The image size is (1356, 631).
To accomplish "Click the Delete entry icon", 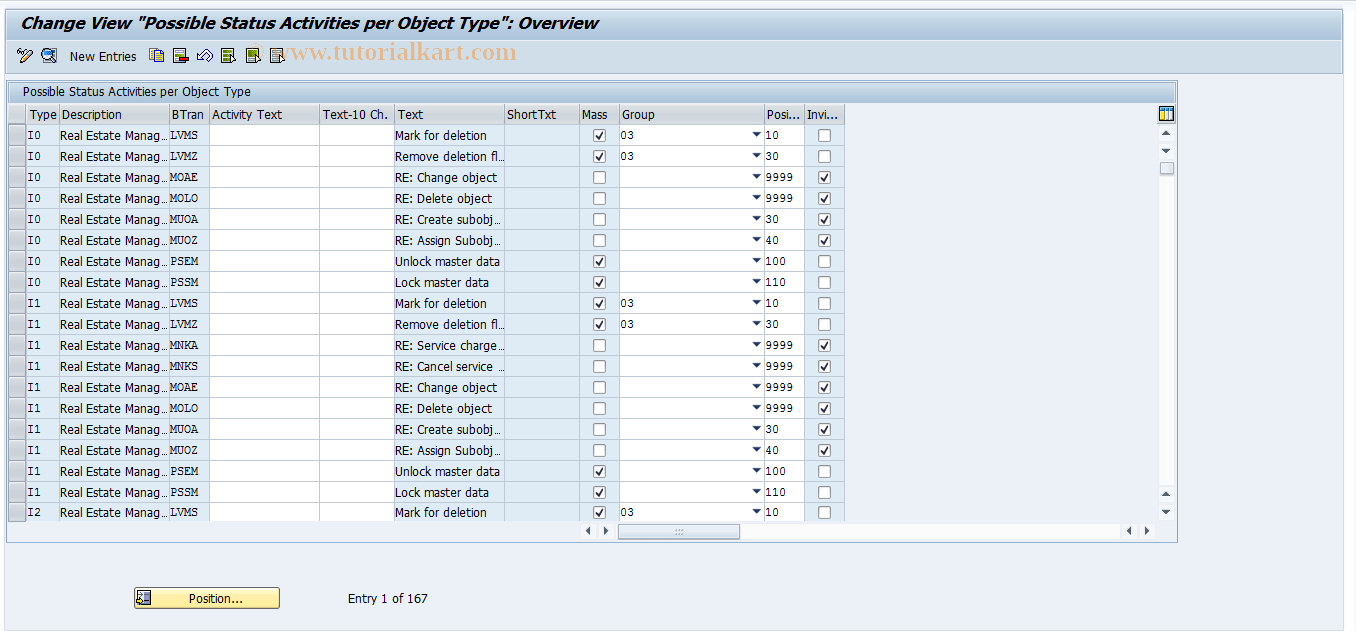I will tap(181, 55).
